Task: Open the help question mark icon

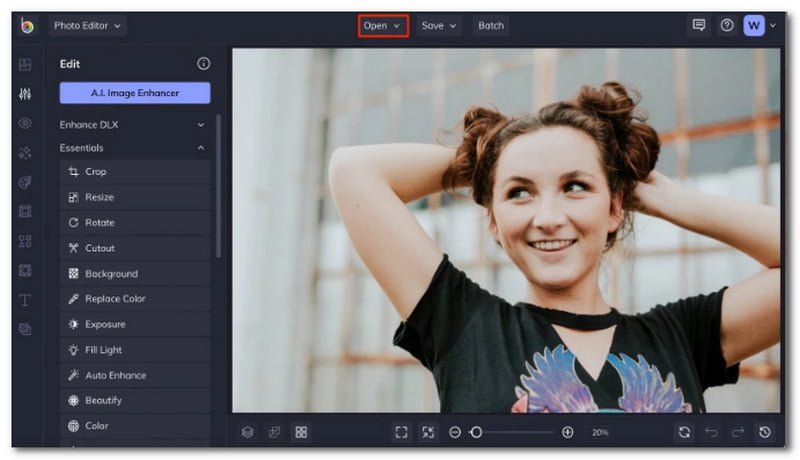Action: click(x=727, y=25)
